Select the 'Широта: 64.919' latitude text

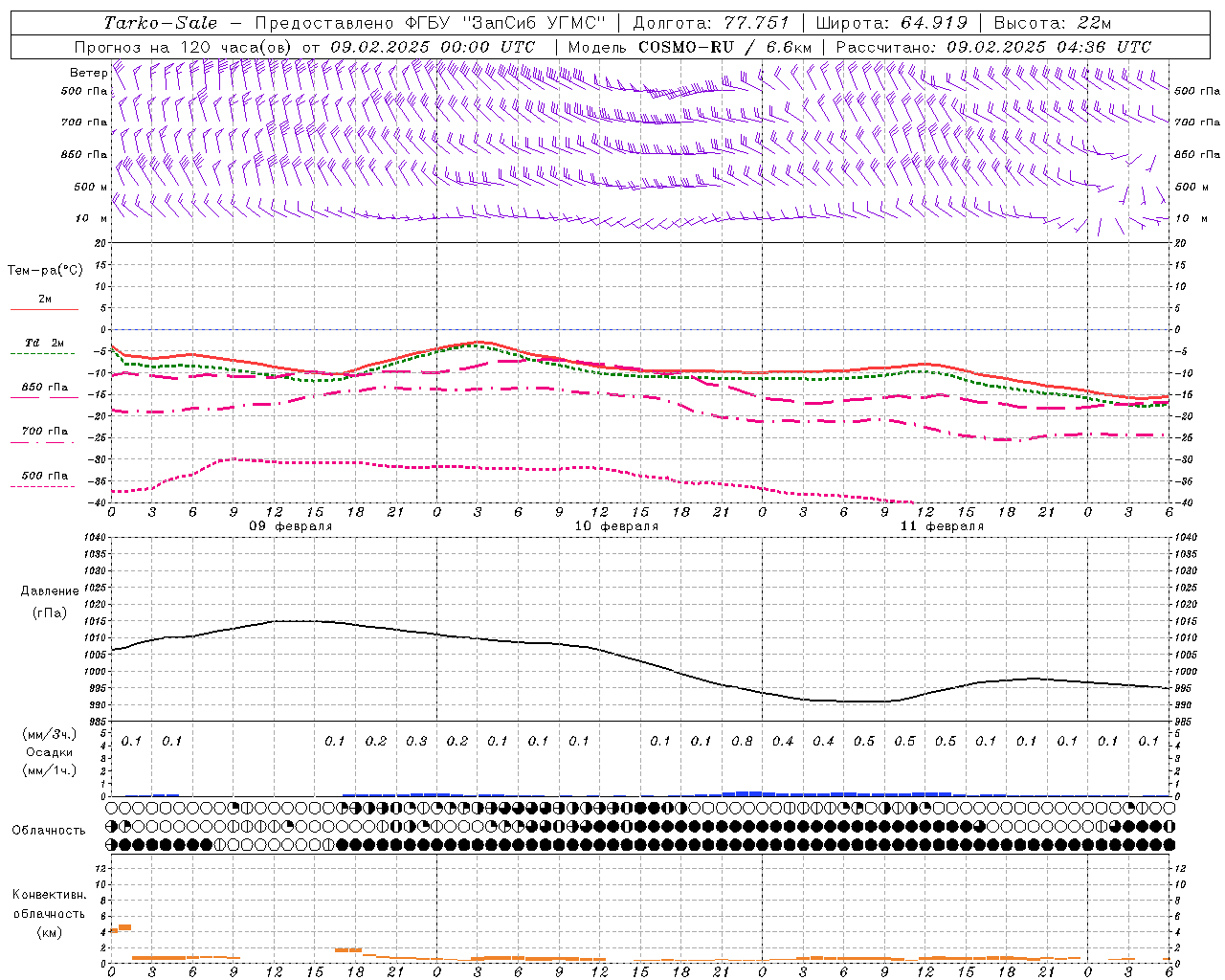pyautogui.click(x=892, y=23)
